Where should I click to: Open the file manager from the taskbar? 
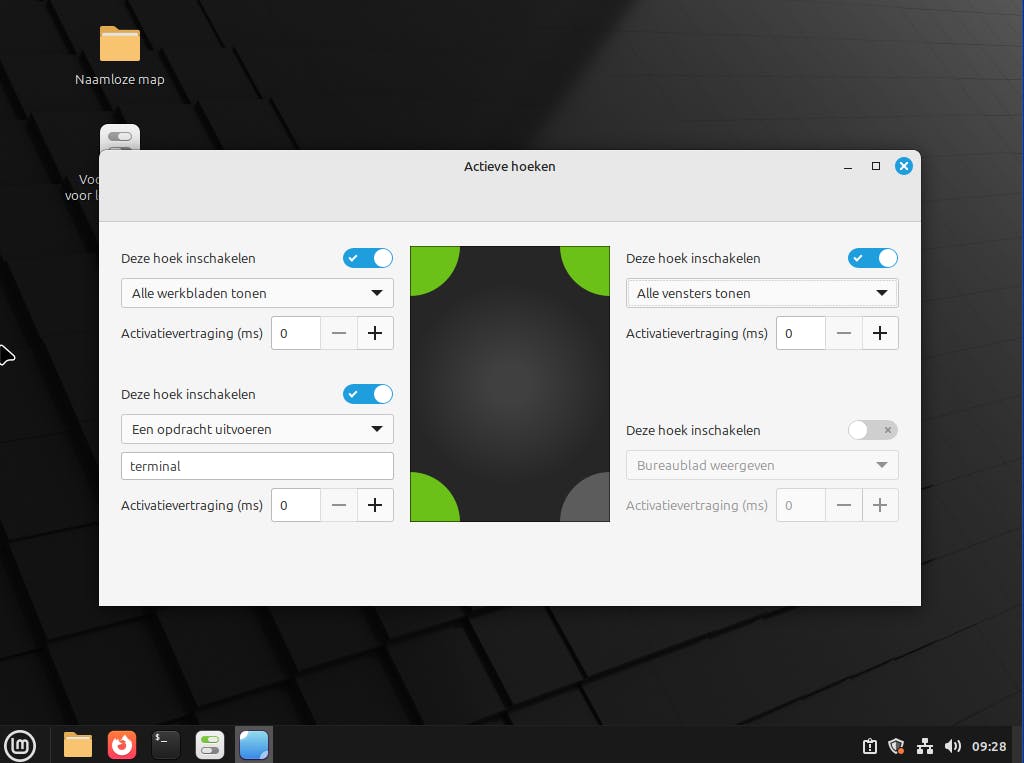78,745
